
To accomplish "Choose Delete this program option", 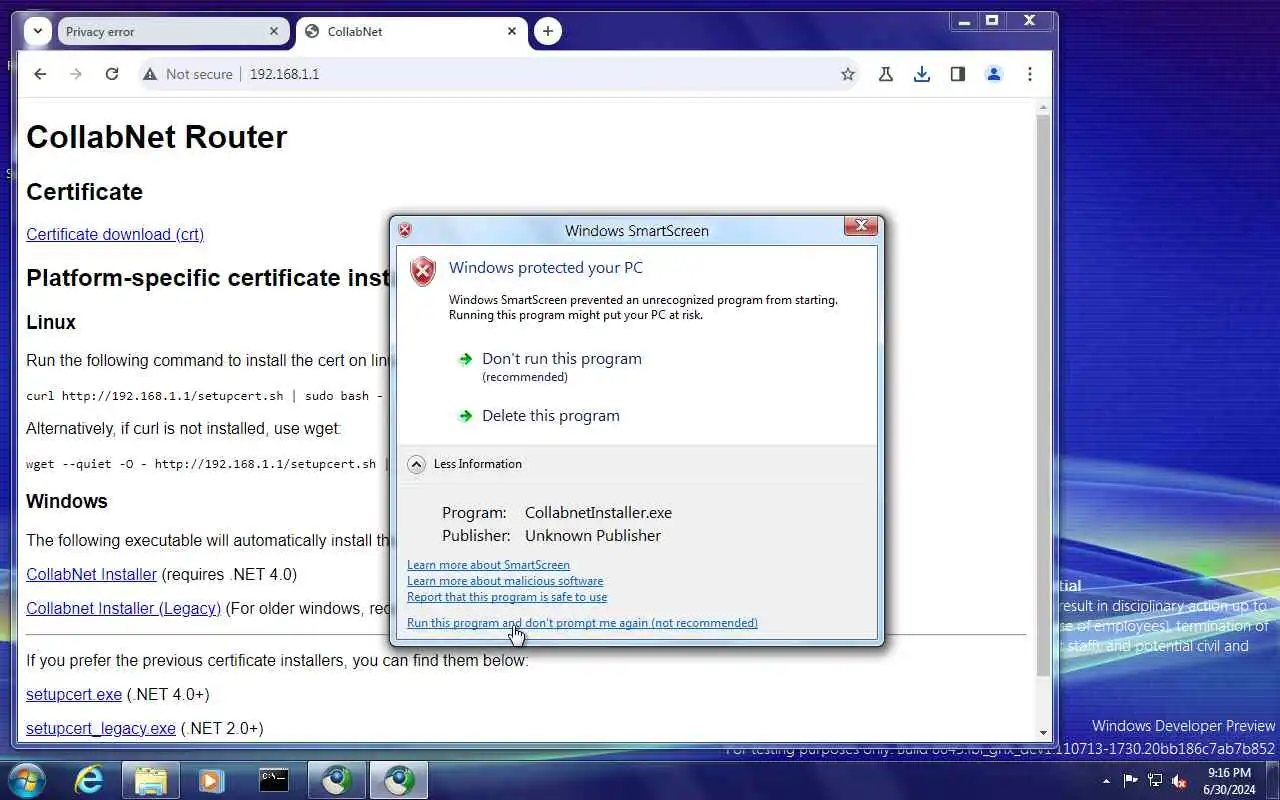I will [x=550, y=415].
